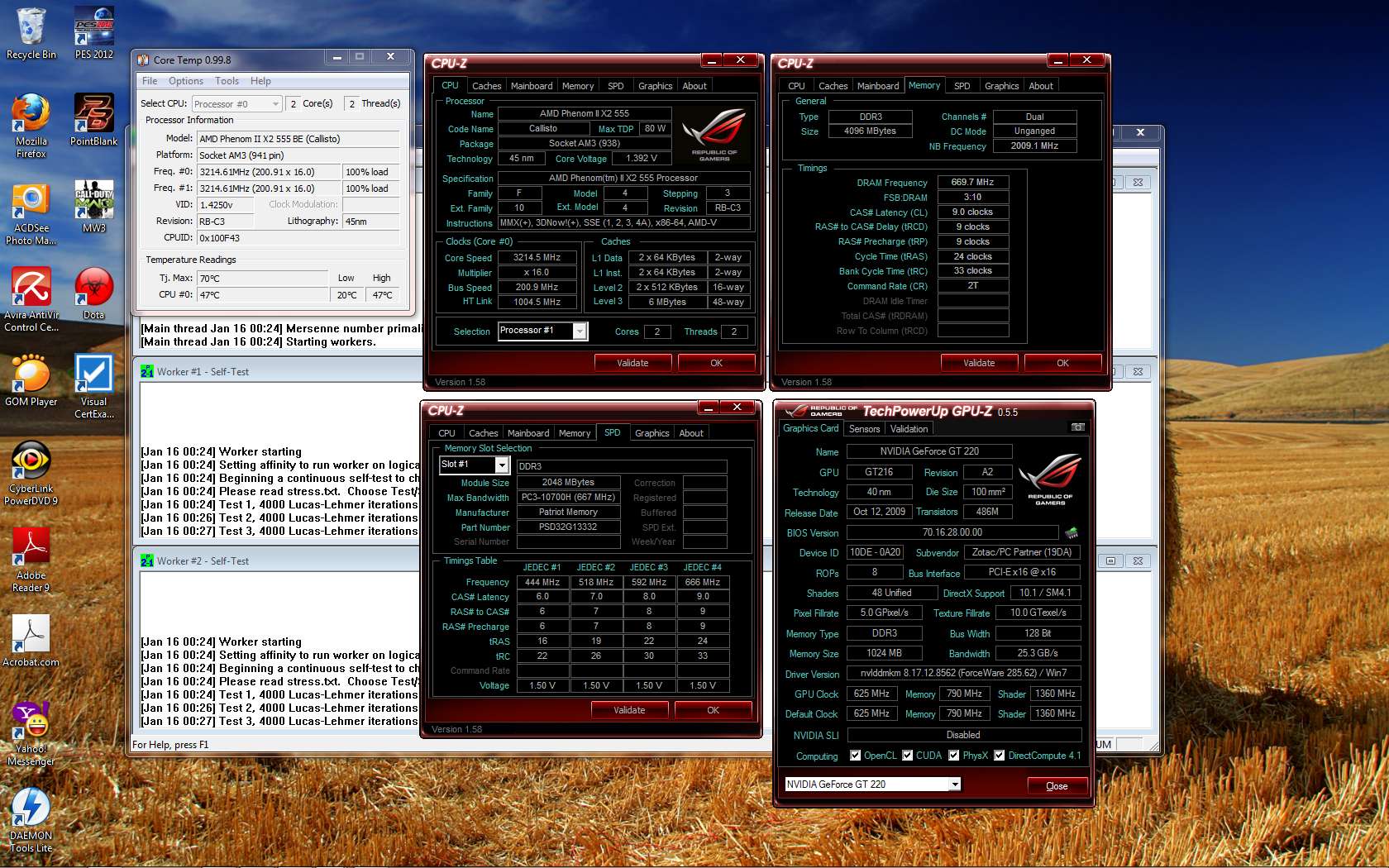The width and height of the screenshot is (1389, 868).
Task: Launch GOM Player from the desktop
Action: tap(31, 380)
